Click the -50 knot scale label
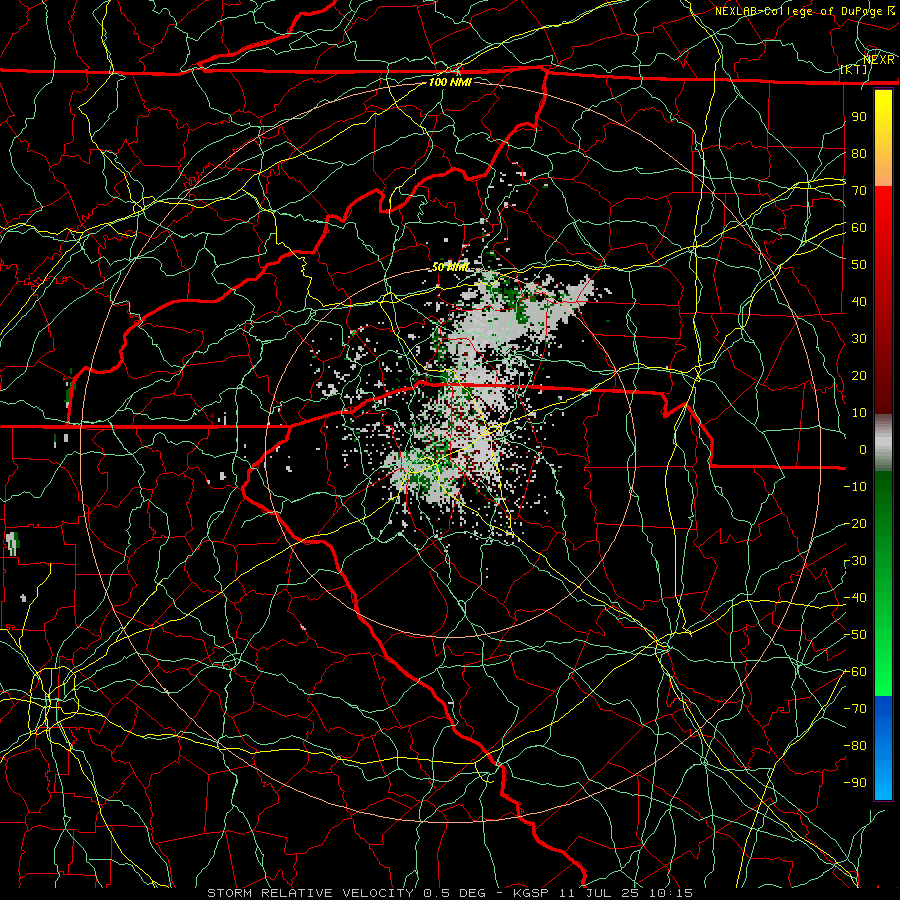 click(855, 635)
